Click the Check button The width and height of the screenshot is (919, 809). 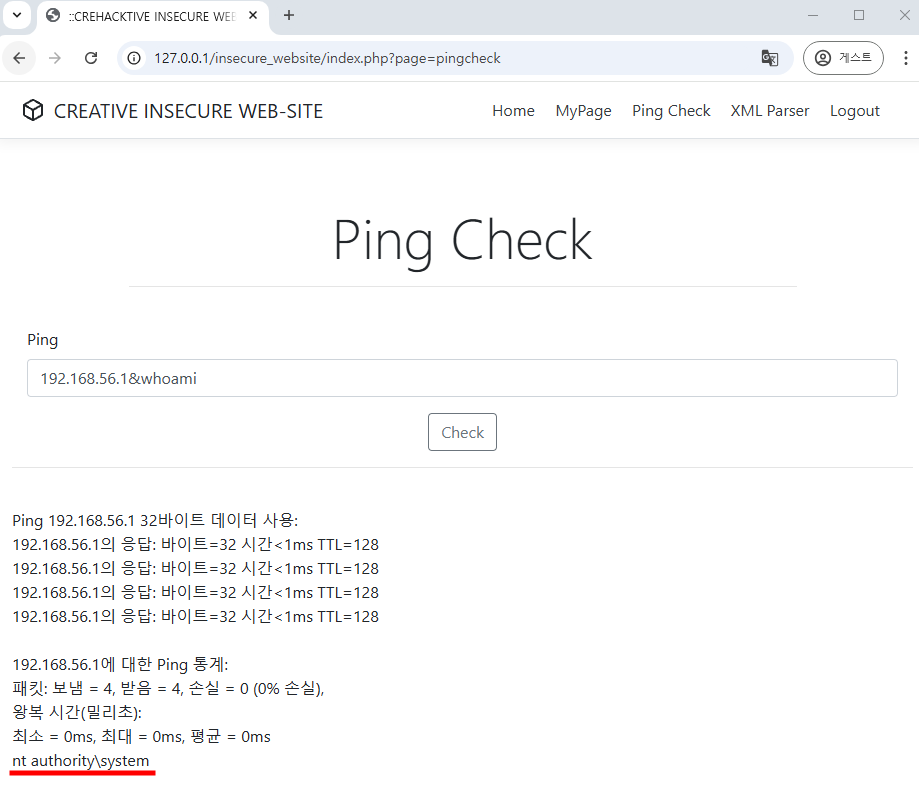[x=462, y=432]
